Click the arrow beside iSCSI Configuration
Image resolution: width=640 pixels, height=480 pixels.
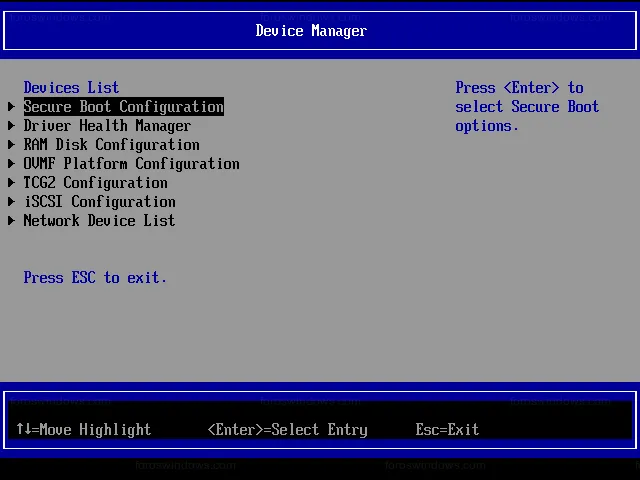pos(11,202)
